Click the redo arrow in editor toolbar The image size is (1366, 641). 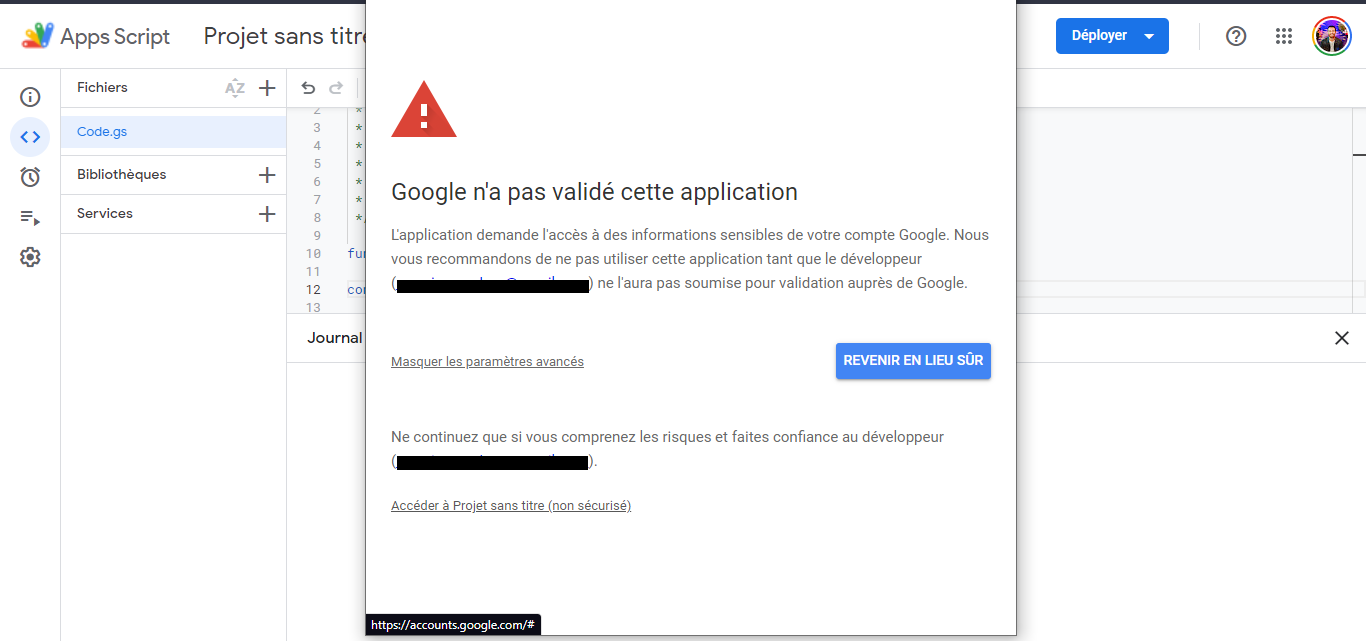tap(336, 88)
